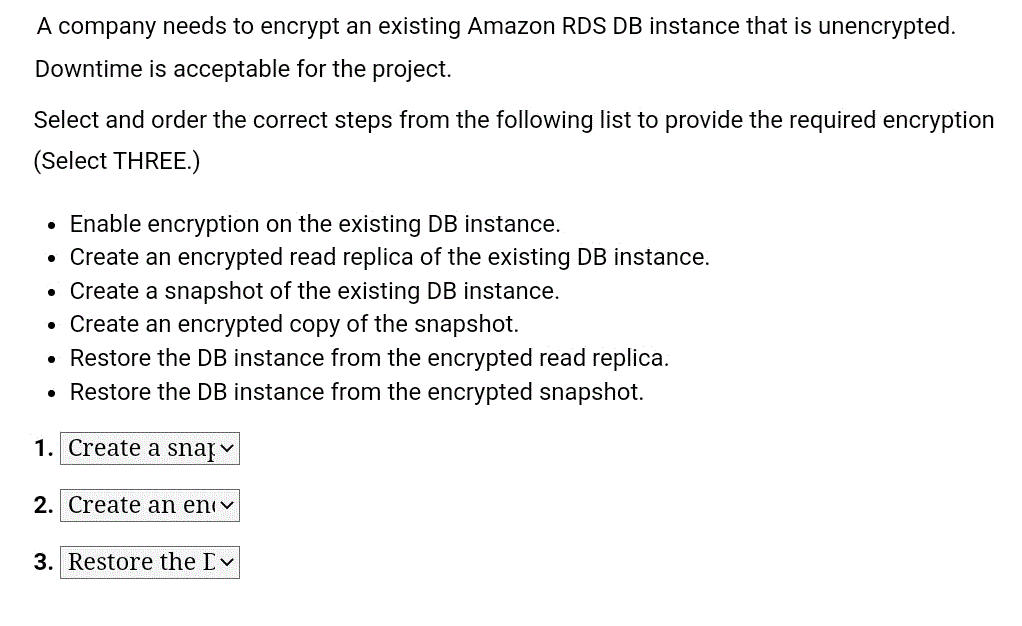The height and width of the screenshot is (626, 1022).
Task: Click the number '3.' step label
Action: pos(44,563)
